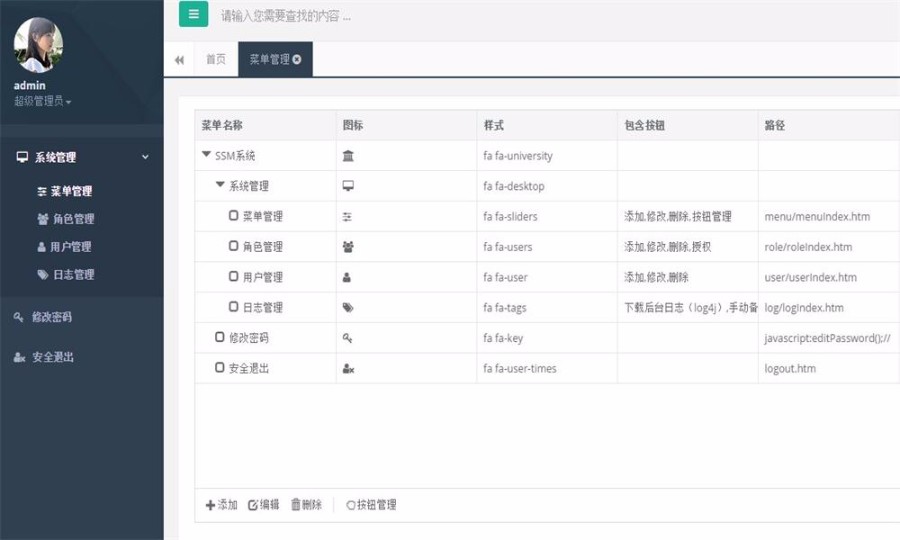The image size is (900, 540).
Task: Click the double-left arrow tab scroll icon
Action: click(x=179, y=60)
